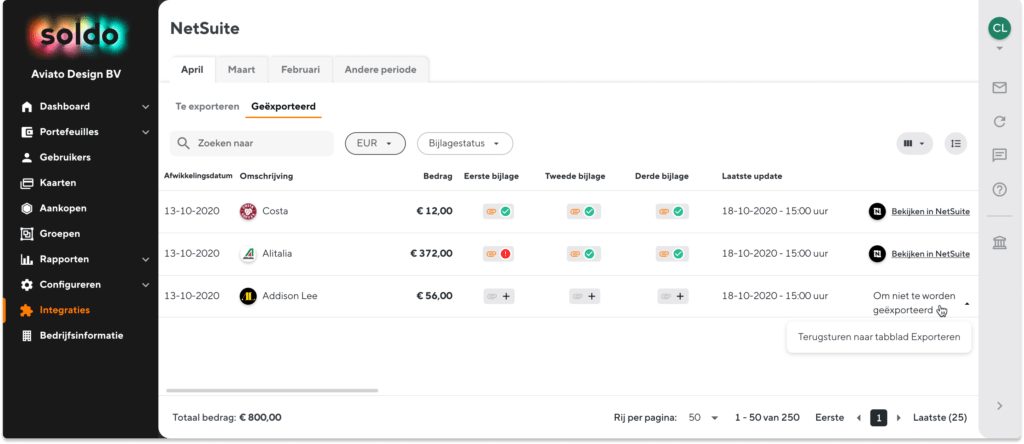Open the Bijlagestatus filter dropdown
This screenshot has width=1024, height=444.
[464, 143]
